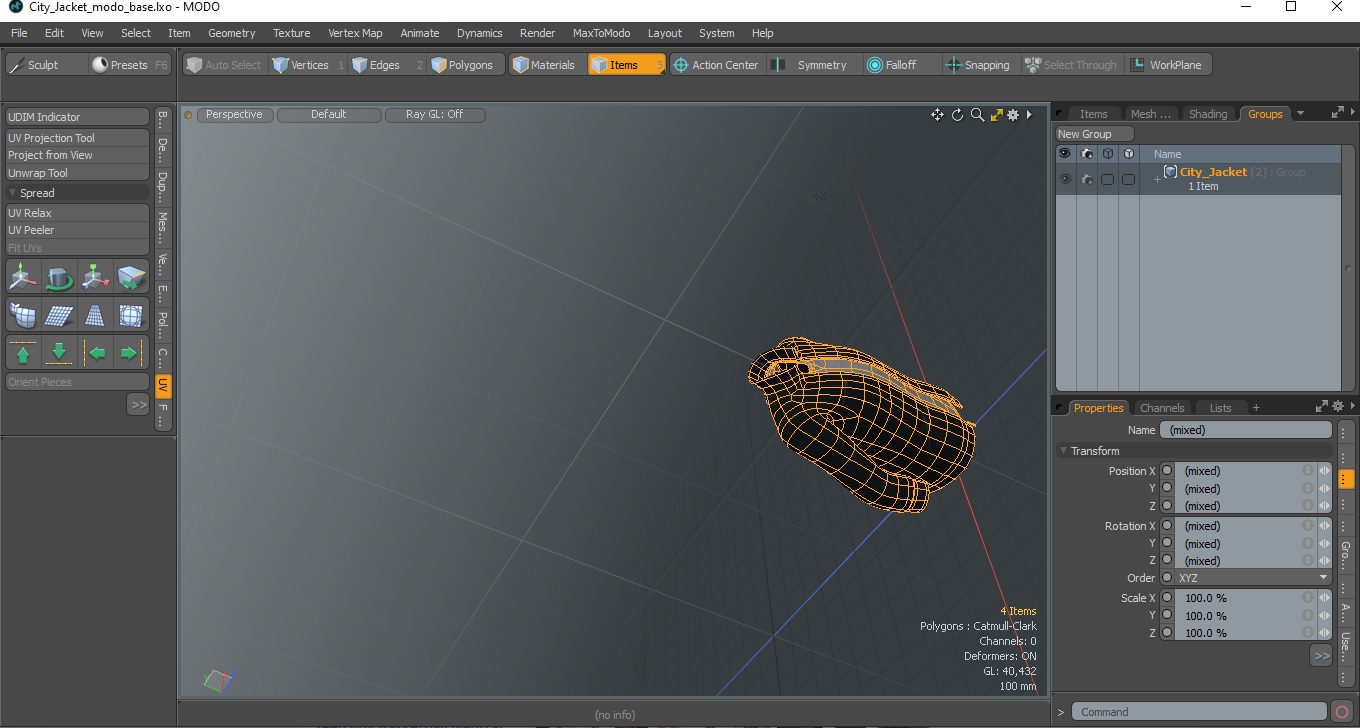This screenshot has width=1360, height=728.
Task: Click the spherical UV grid icon
Action: 131,315
